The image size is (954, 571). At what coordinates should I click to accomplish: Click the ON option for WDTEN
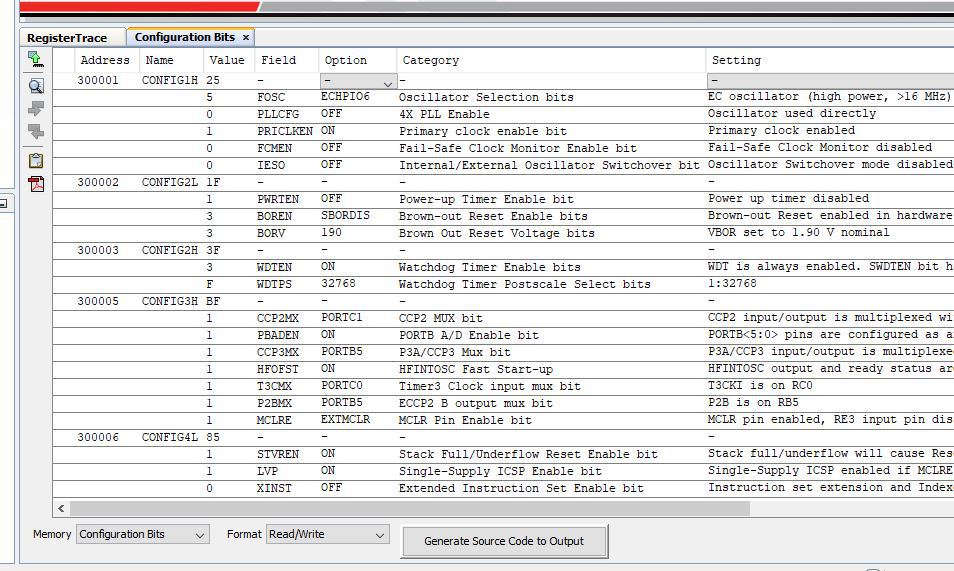328,267
